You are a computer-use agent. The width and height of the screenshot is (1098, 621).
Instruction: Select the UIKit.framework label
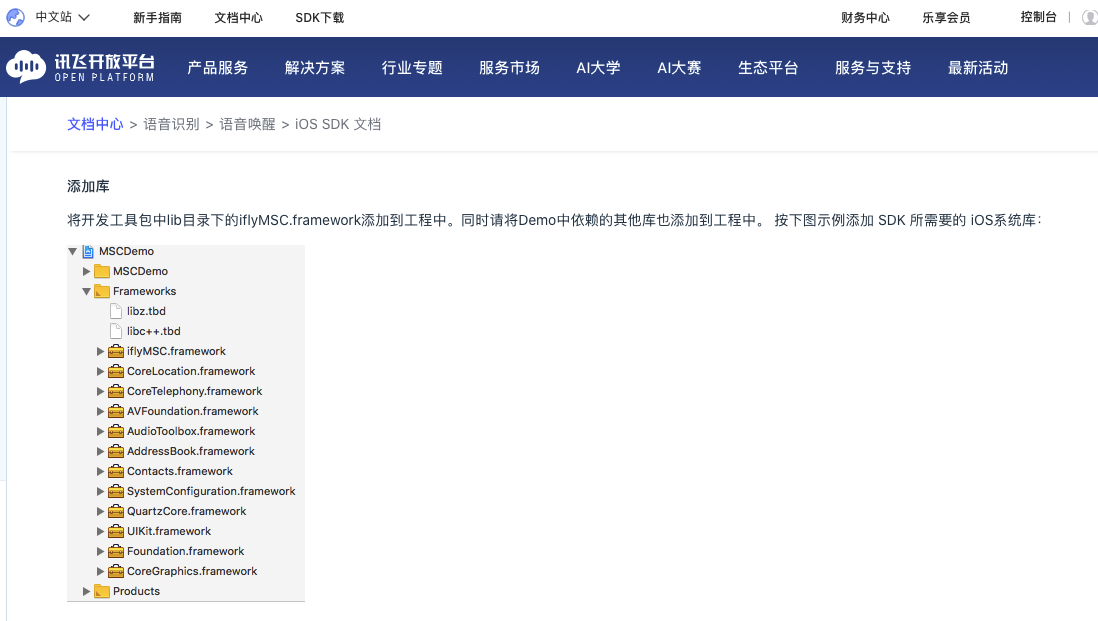point(169,531)
